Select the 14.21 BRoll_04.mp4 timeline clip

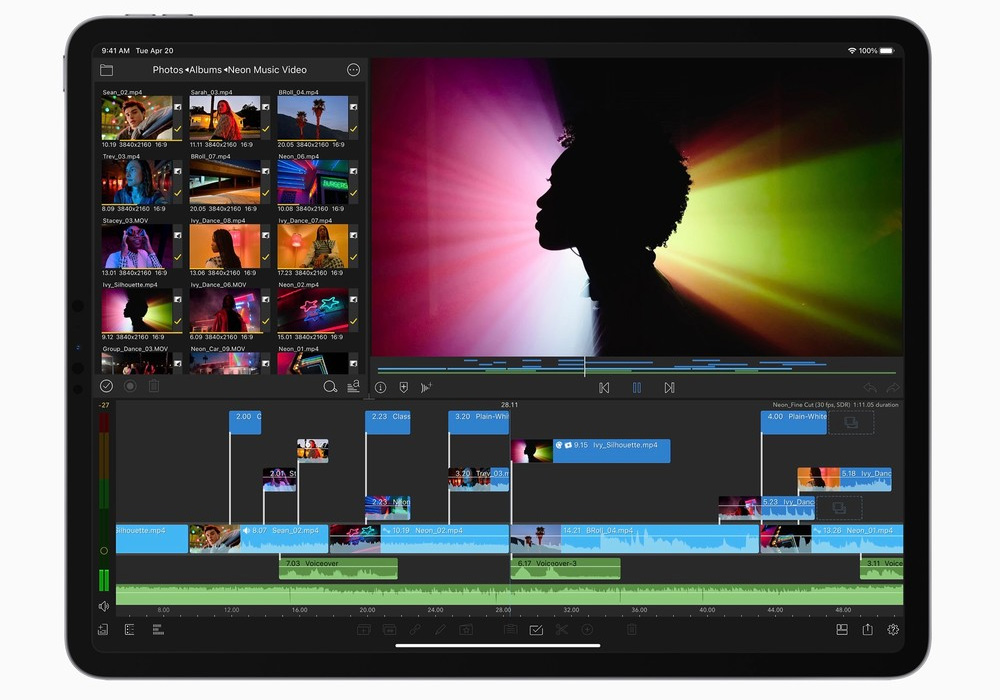pos(635,539)
